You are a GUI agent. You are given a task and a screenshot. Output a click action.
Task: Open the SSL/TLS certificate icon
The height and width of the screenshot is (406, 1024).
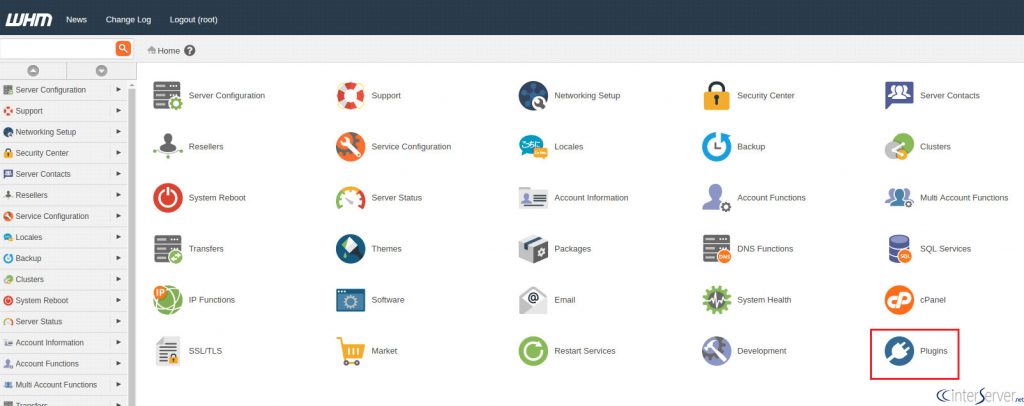click(168, 351)
